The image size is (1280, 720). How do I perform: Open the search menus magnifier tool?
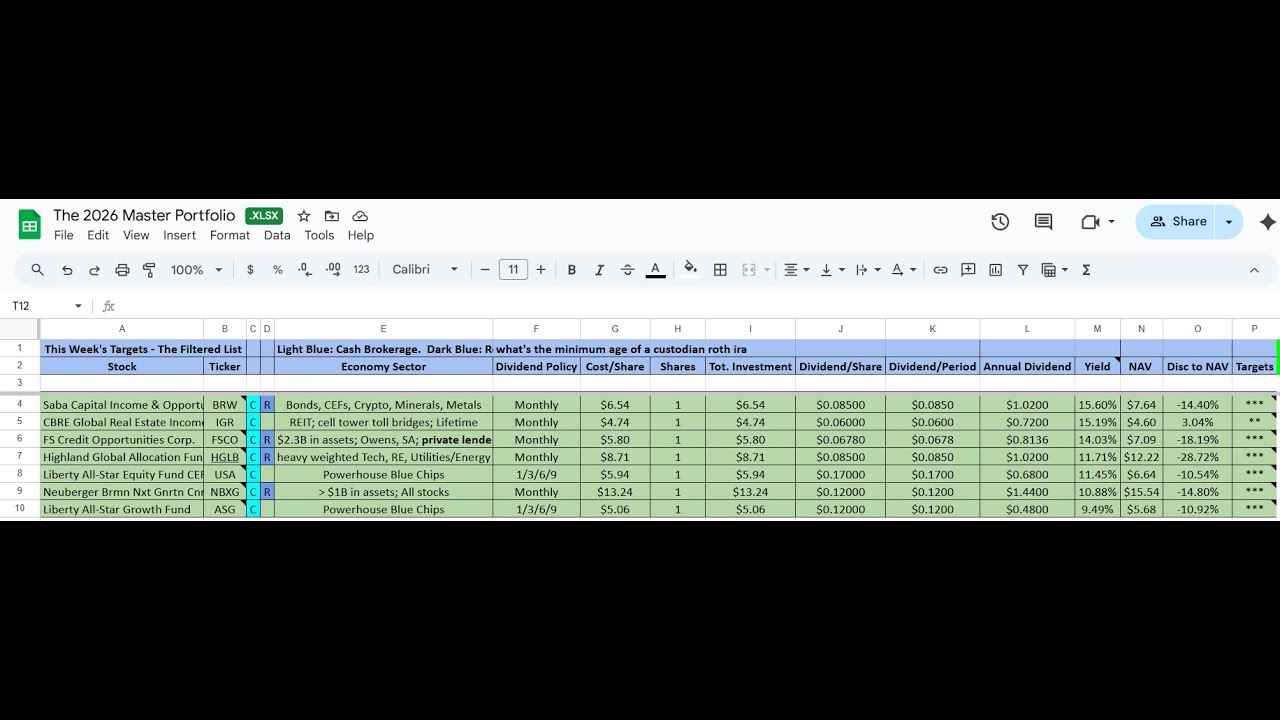tap(38, 270)
